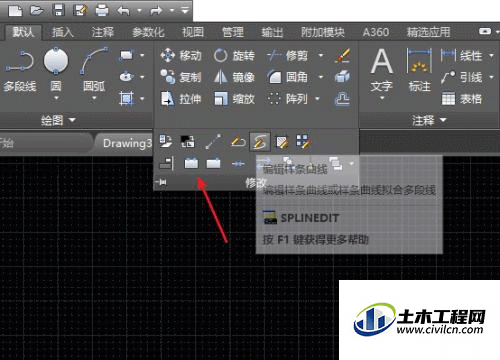
Task: Switch to the 默认 ribbon tab
Action: click(23, 32)
